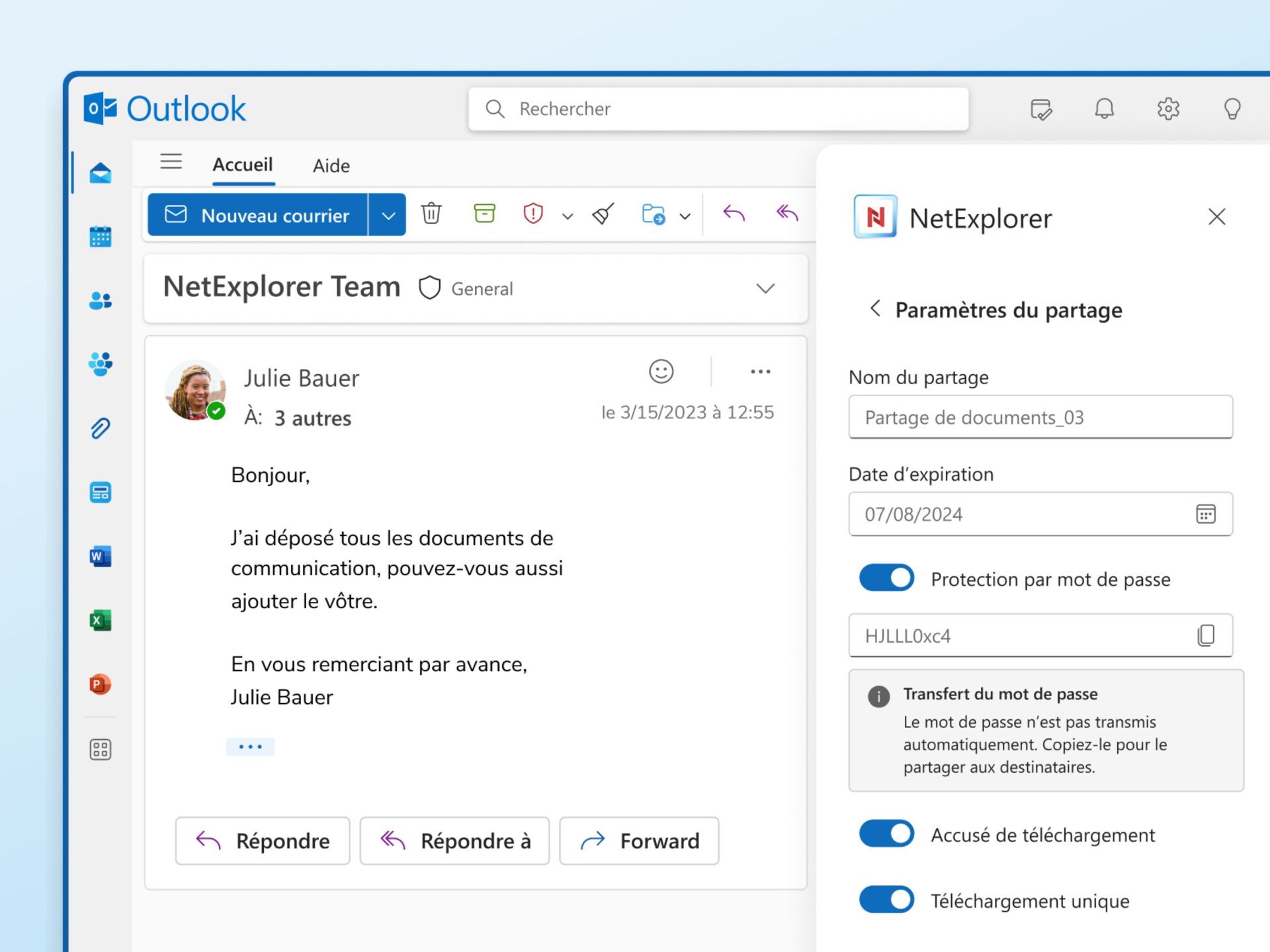Click the toolbar Reply all icon
1270x952 pixels.
[x=787, y=213]
